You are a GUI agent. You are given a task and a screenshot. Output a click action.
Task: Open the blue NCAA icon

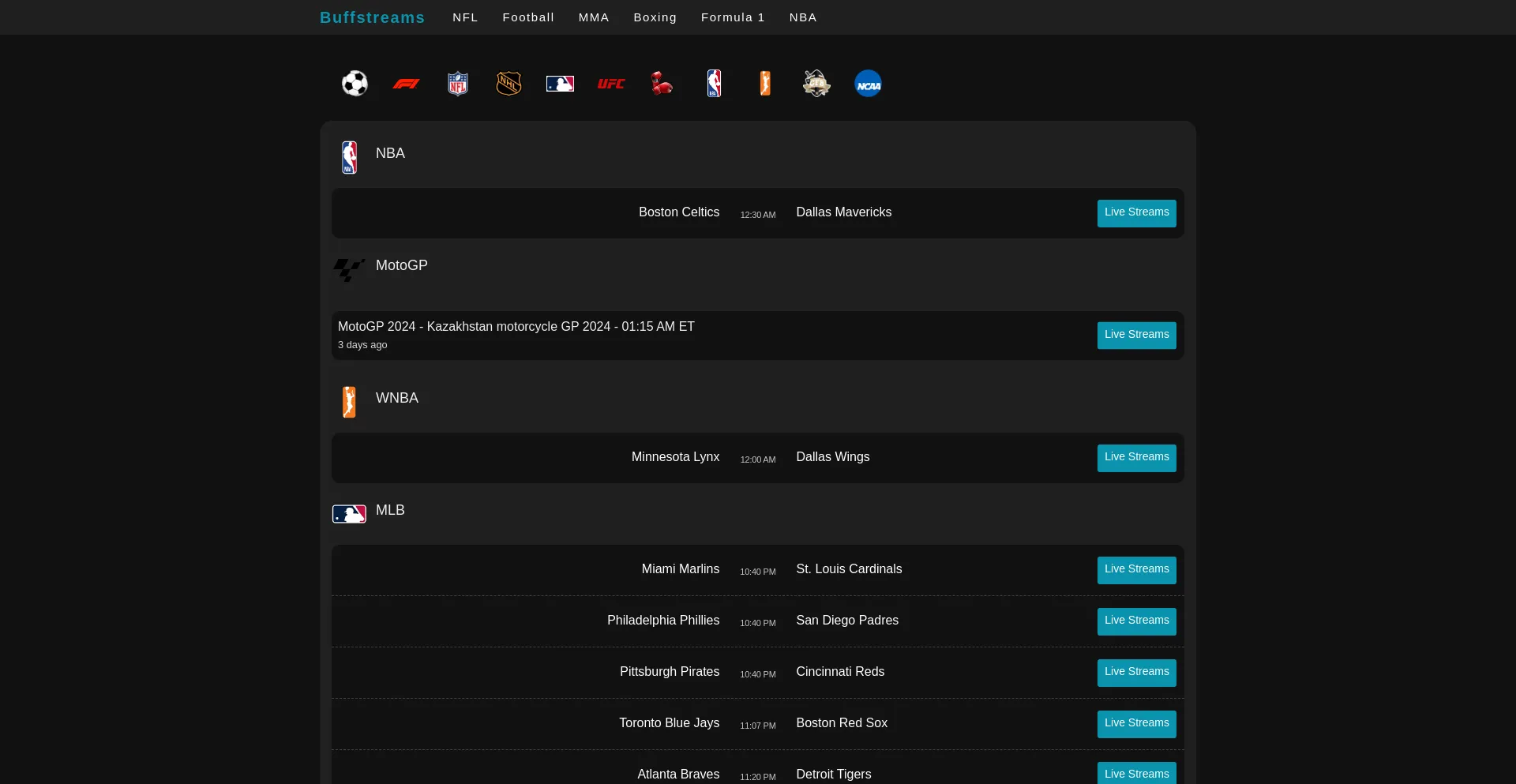(868, 83)
